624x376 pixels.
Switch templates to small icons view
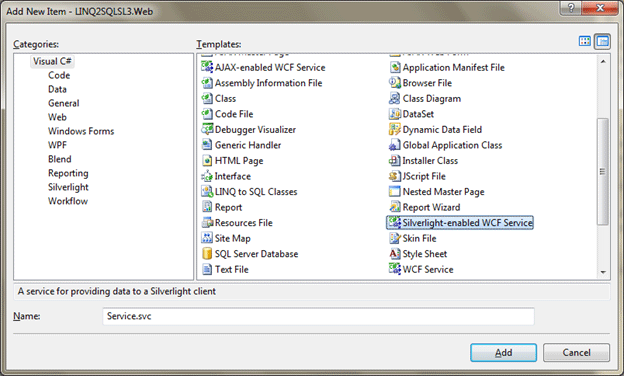603,41
